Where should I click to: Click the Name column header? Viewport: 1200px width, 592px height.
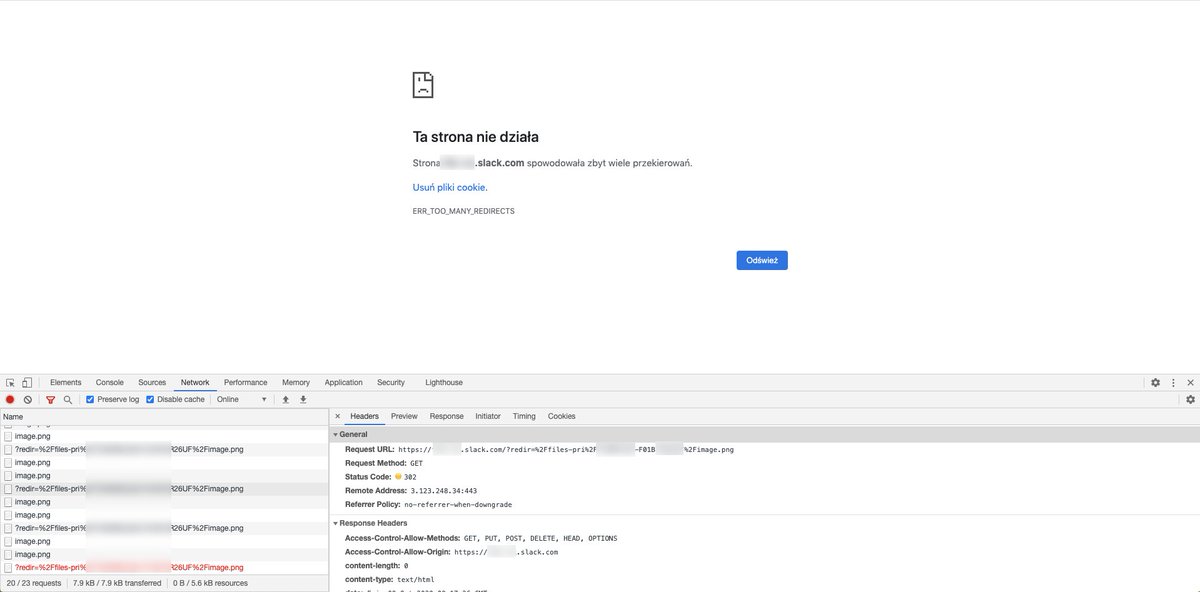tap(164, 416)
